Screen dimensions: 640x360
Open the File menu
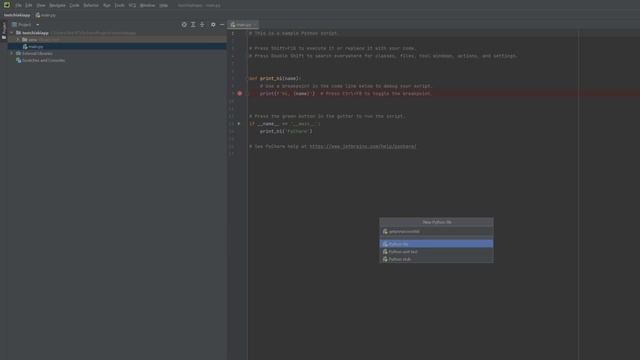coord(18,5)
